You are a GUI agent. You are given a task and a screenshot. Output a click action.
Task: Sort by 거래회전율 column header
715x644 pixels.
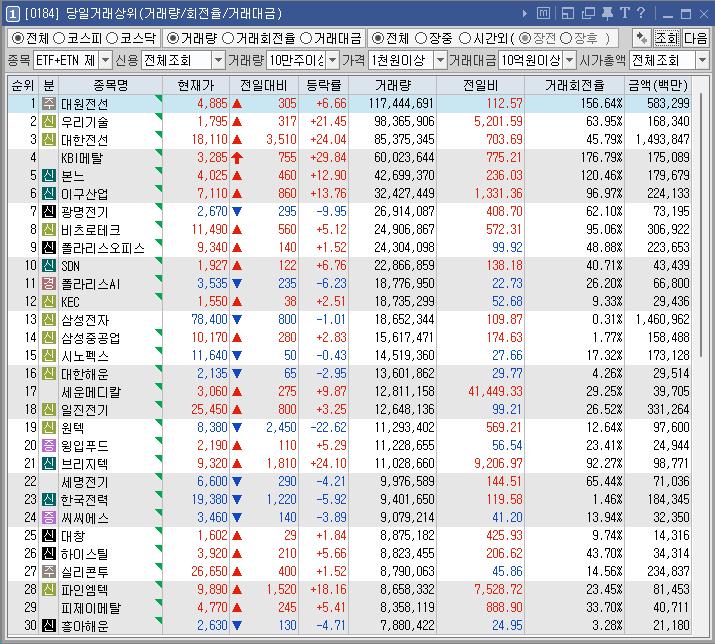click(575, 85)
